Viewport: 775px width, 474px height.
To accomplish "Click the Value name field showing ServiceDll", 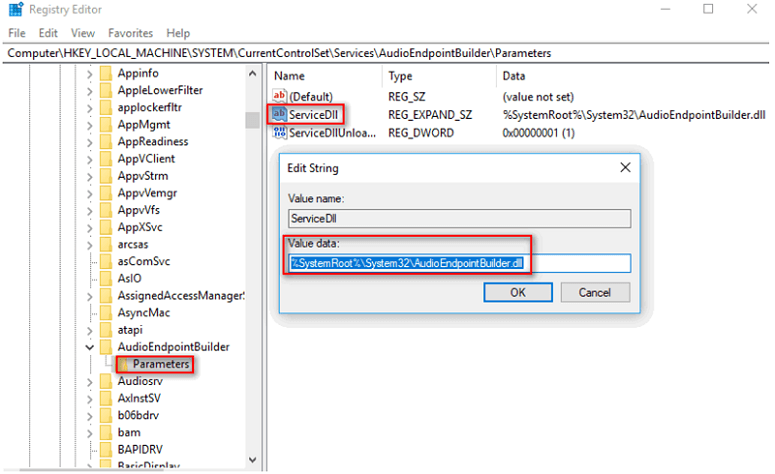I will point(460,218).
